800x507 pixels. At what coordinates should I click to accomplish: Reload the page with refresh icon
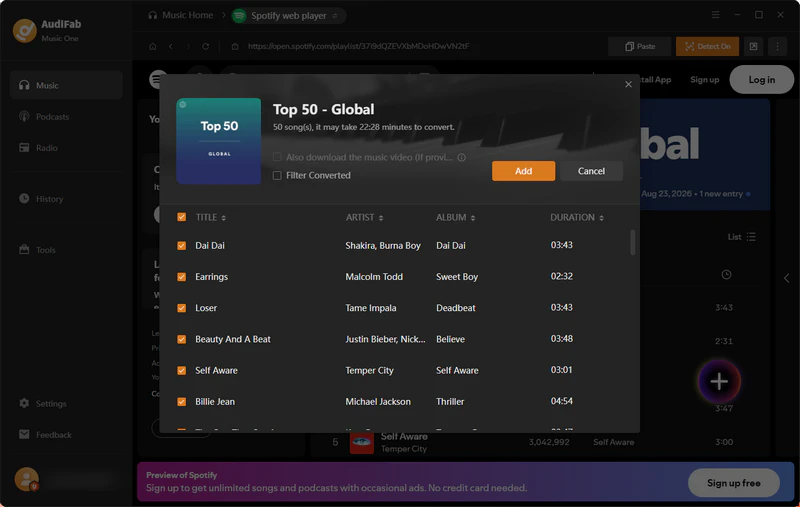(x=206, y=46)
